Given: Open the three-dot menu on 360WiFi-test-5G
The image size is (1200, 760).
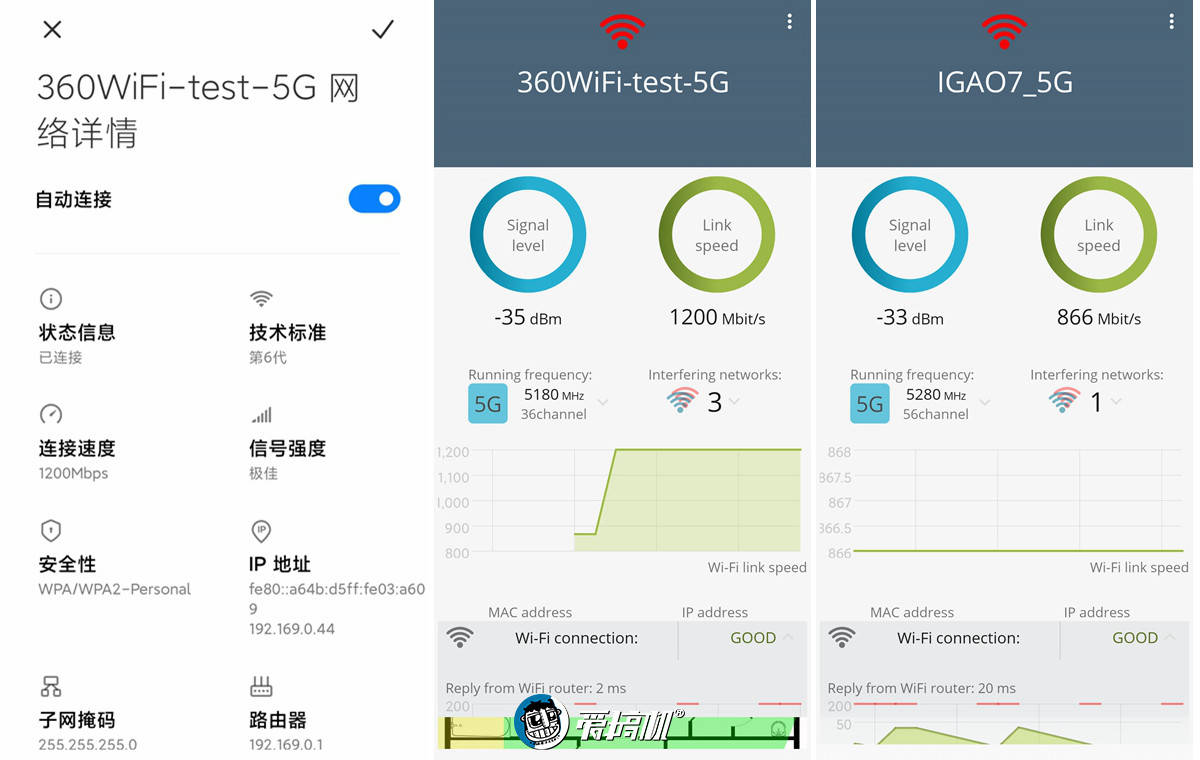Looking at the screenshot, I should click(x=790, y=21).
